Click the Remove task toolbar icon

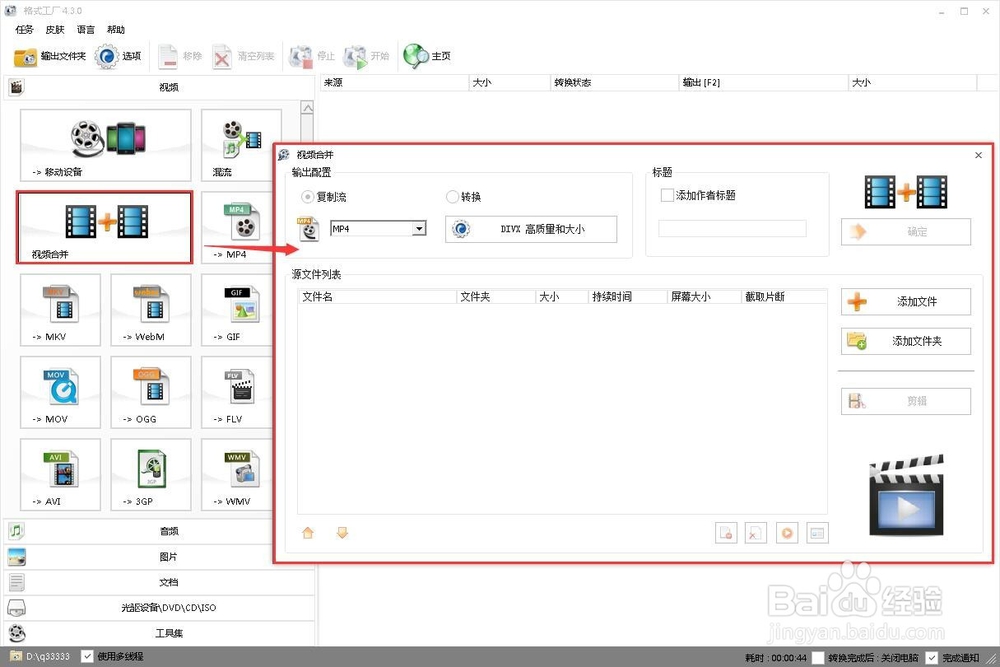(x=180, y=57)
